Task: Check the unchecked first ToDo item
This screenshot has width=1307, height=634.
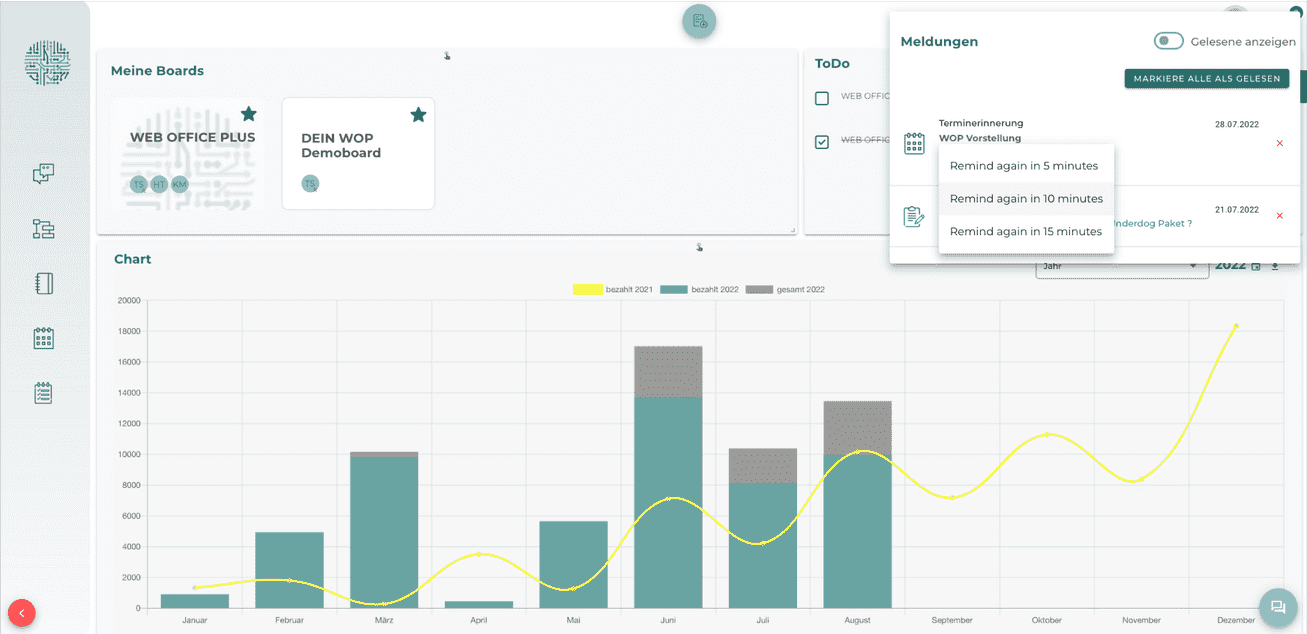Action: [x=822, y=98]
